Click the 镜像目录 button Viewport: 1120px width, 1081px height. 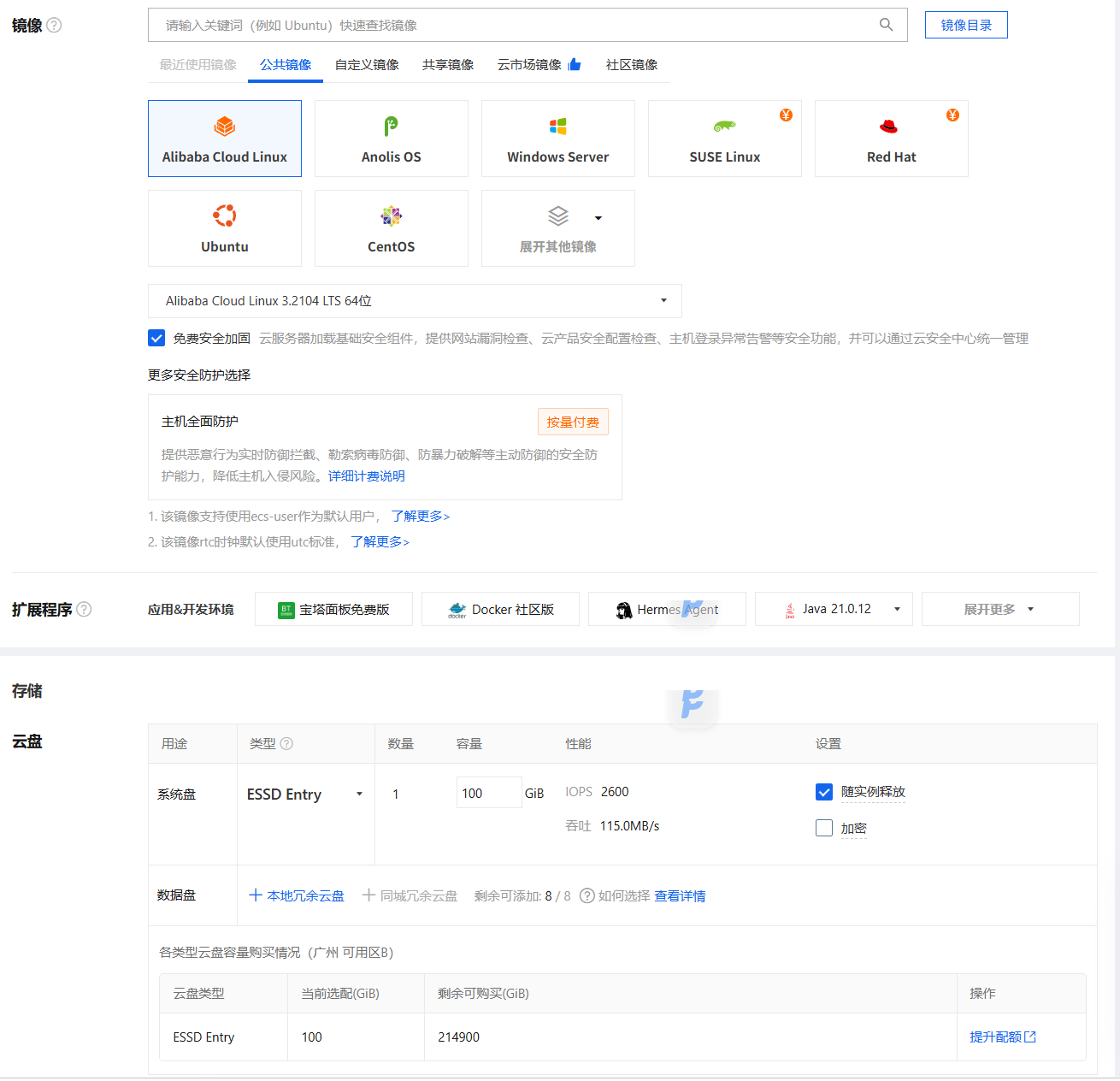(x=966, y=25)
